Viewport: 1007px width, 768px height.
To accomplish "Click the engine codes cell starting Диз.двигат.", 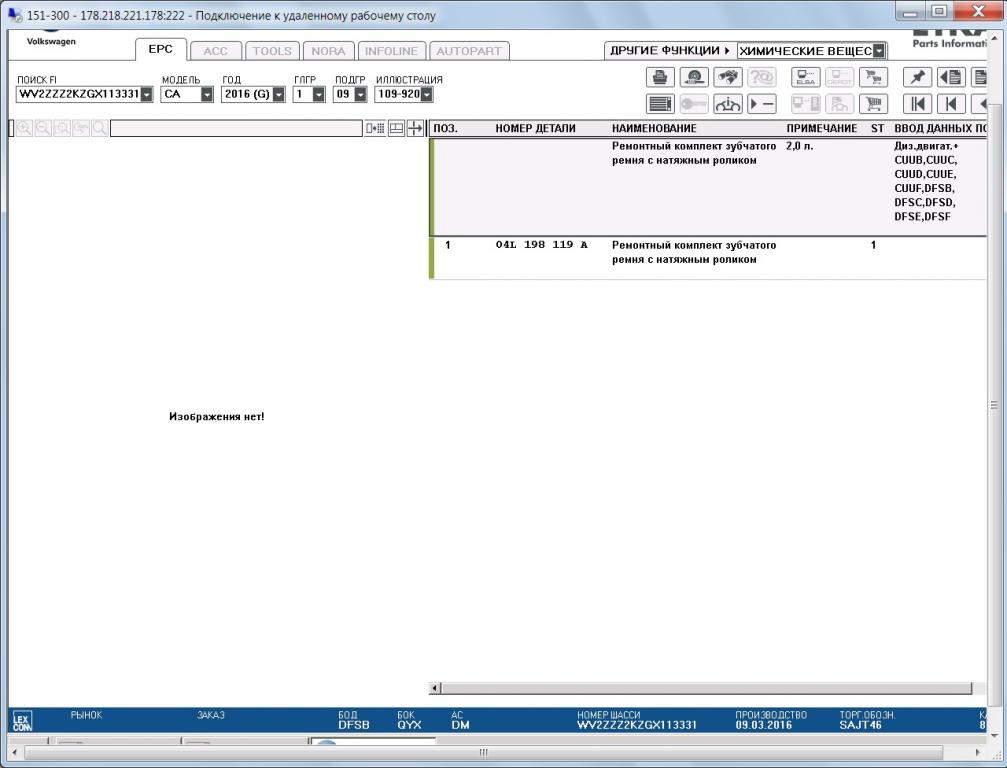I will click(925, 181).
